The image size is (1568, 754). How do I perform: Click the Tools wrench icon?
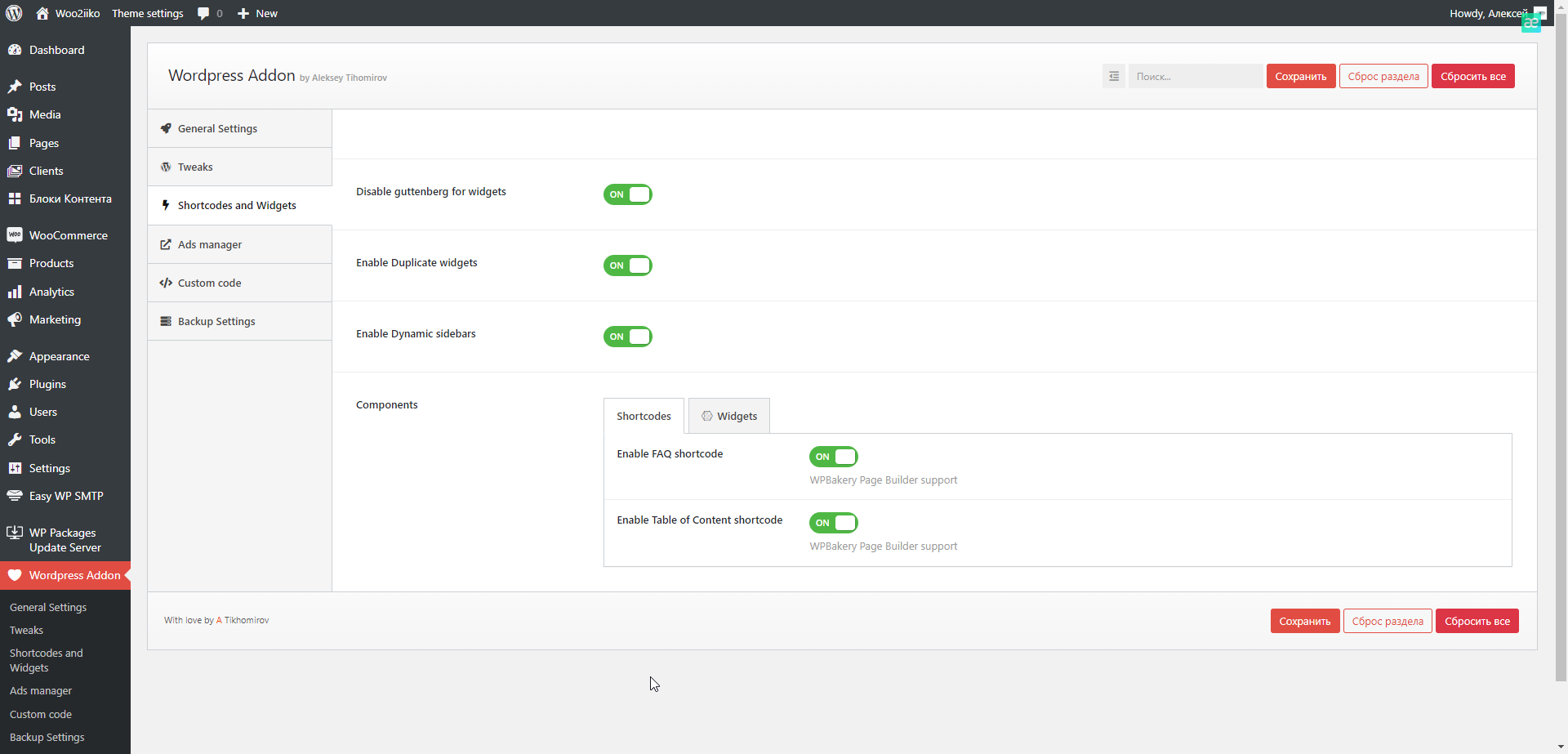[x=15, y=439]
